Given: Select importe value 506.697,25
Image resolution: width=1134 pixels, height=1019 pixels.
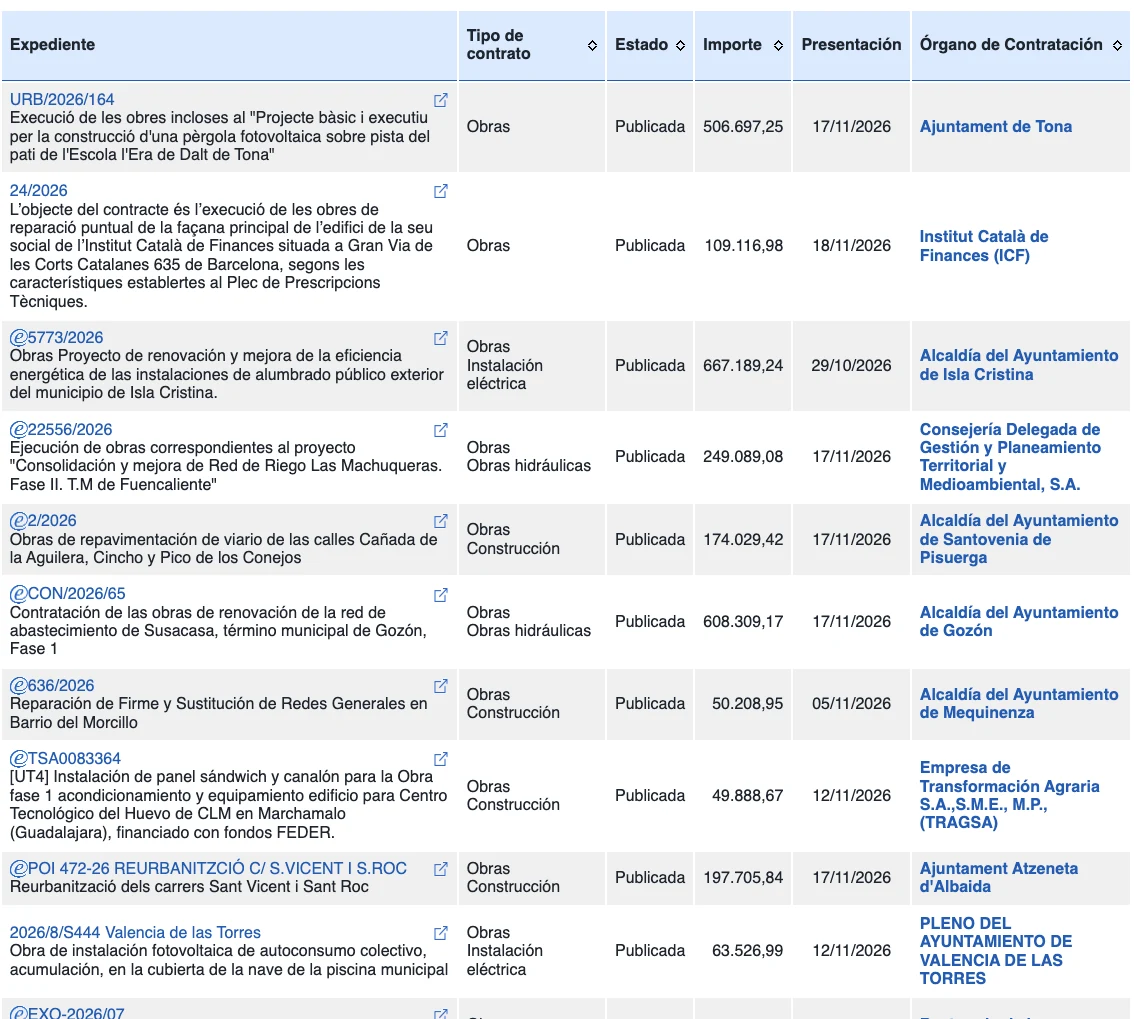Looking at the screenshot, I should pyautogui.click(x=743, y=127).
